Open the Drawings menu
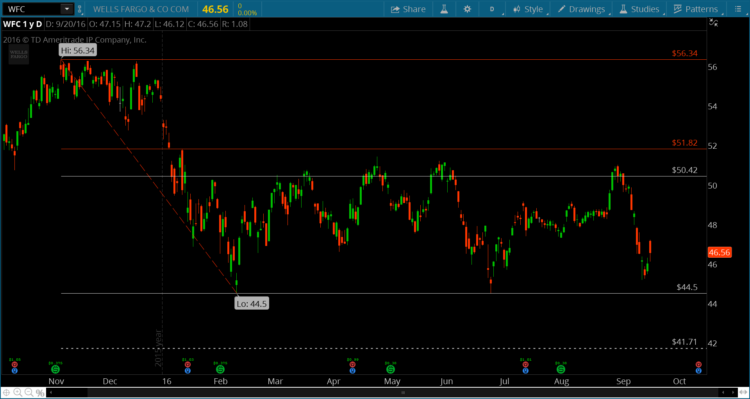The width and height of the screenshot is (750, 399). (x=581, y=9)
